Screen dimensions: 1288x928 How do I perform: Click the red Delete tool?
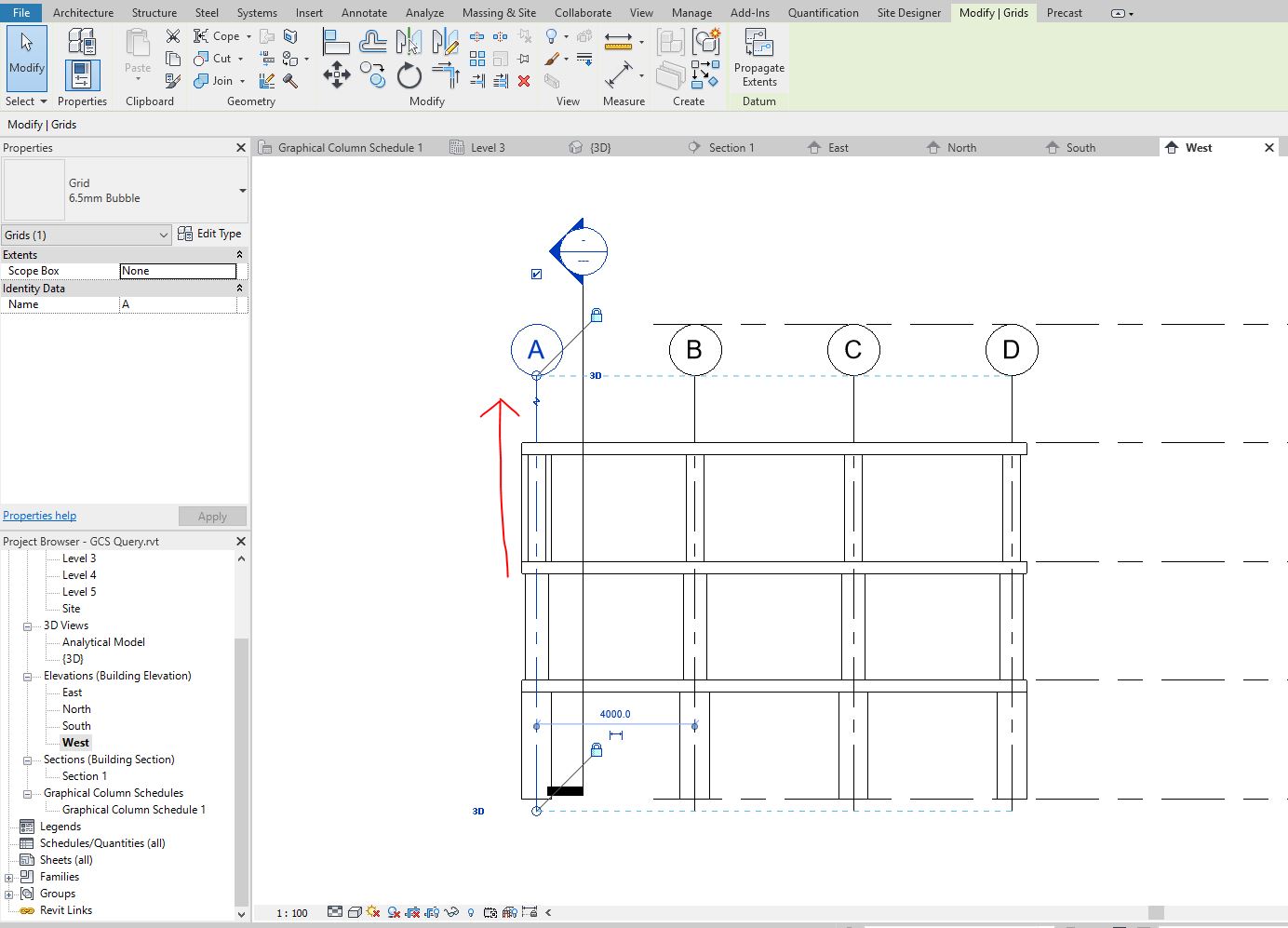524,81
